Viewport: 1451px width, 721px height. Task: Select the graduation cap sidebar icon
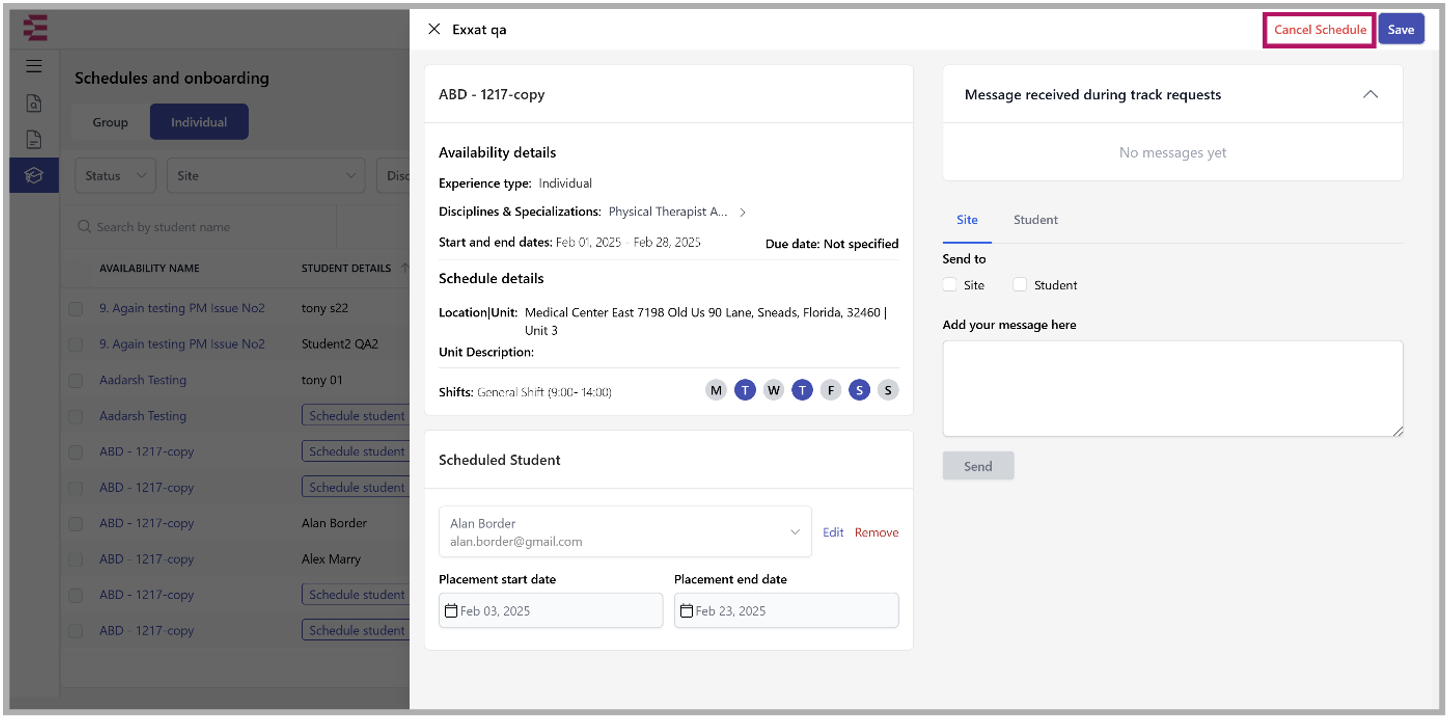click(34, 175)
